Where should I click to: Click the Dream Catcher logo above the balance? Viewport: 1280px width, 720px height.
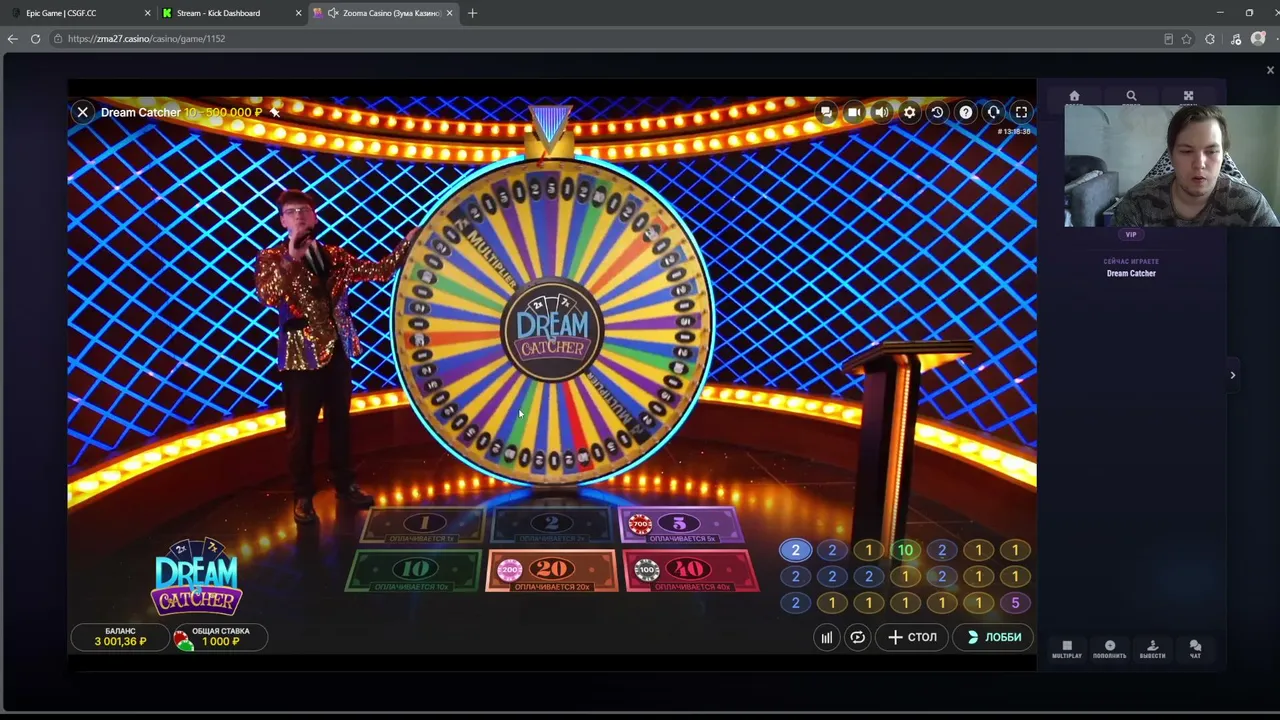[196, 577]
